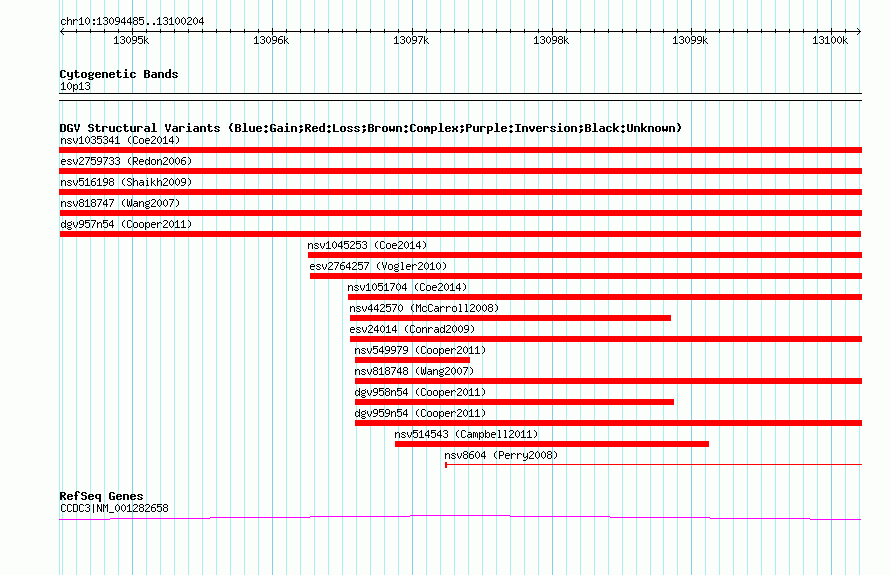
Task: Click the chr10:13094485..13100204 region label
Action: point(132,21)
